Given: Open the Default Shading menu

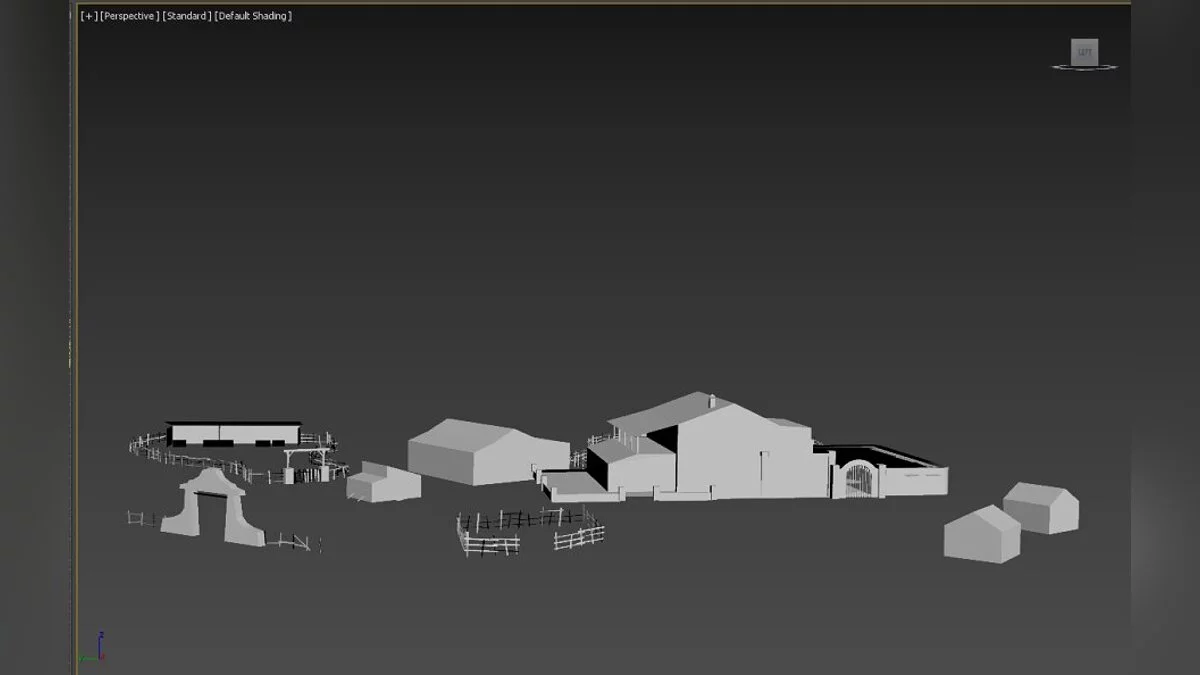Looking at the screenshot, I should pos(254,16).
